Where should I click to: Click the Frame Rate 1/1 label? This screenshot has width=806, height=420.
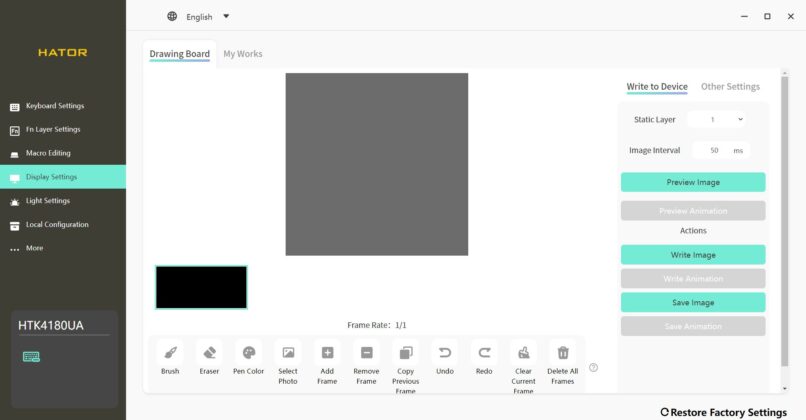click(377, 325)
